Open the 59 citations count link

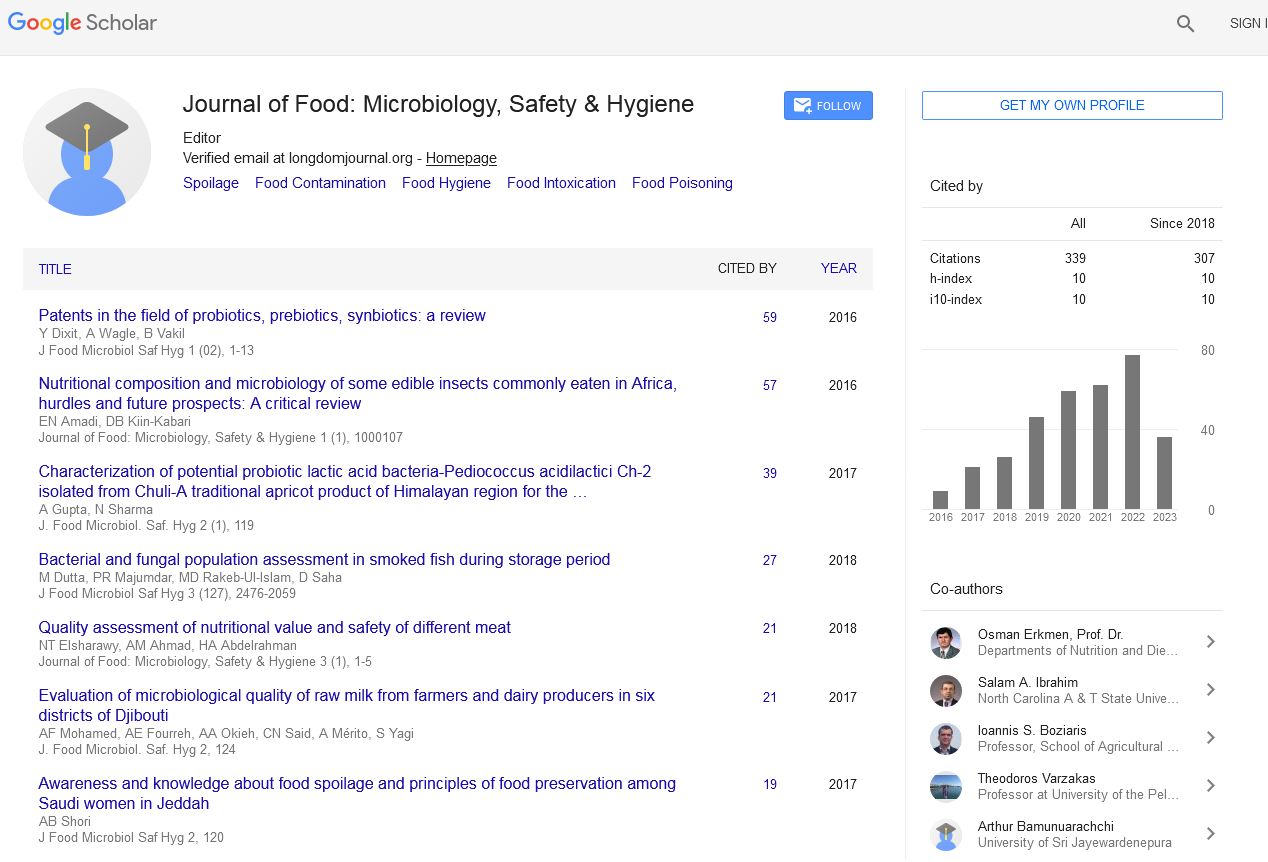(x=769, y=317)
